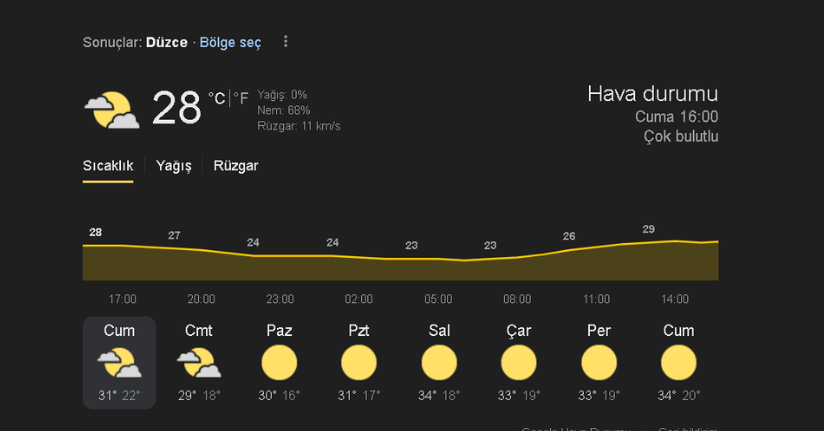This screenshot has width=824, height=431.
Task: Click the 17:00 hour on chart
Action: tap(122, 299)
